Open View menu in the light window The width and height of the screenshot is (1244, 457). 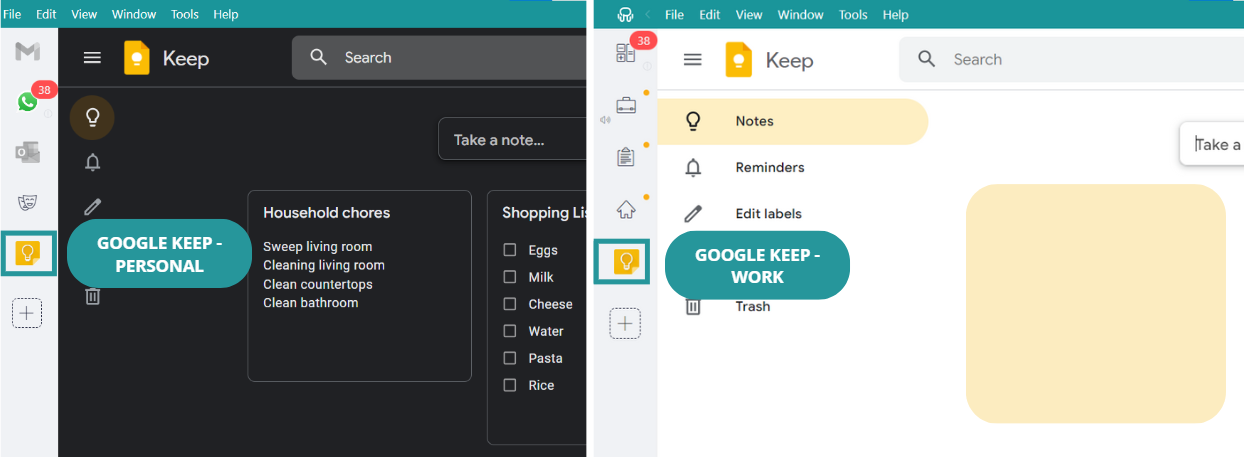(749, 14)
